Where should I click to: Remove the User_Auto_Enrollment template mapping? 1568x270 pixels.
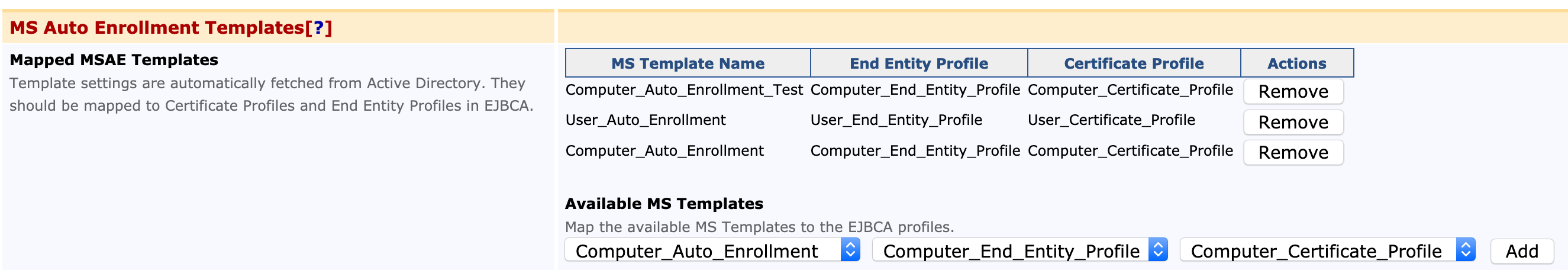(1292, 122)
